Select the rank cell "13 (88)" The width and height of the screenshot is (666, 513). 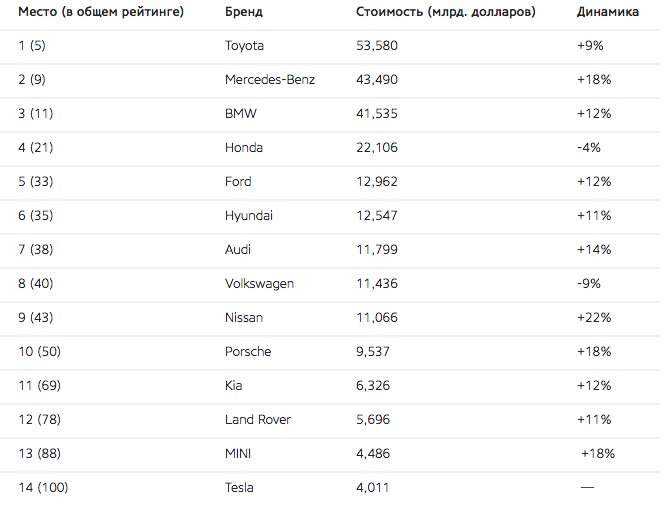[x=43, y=454]
